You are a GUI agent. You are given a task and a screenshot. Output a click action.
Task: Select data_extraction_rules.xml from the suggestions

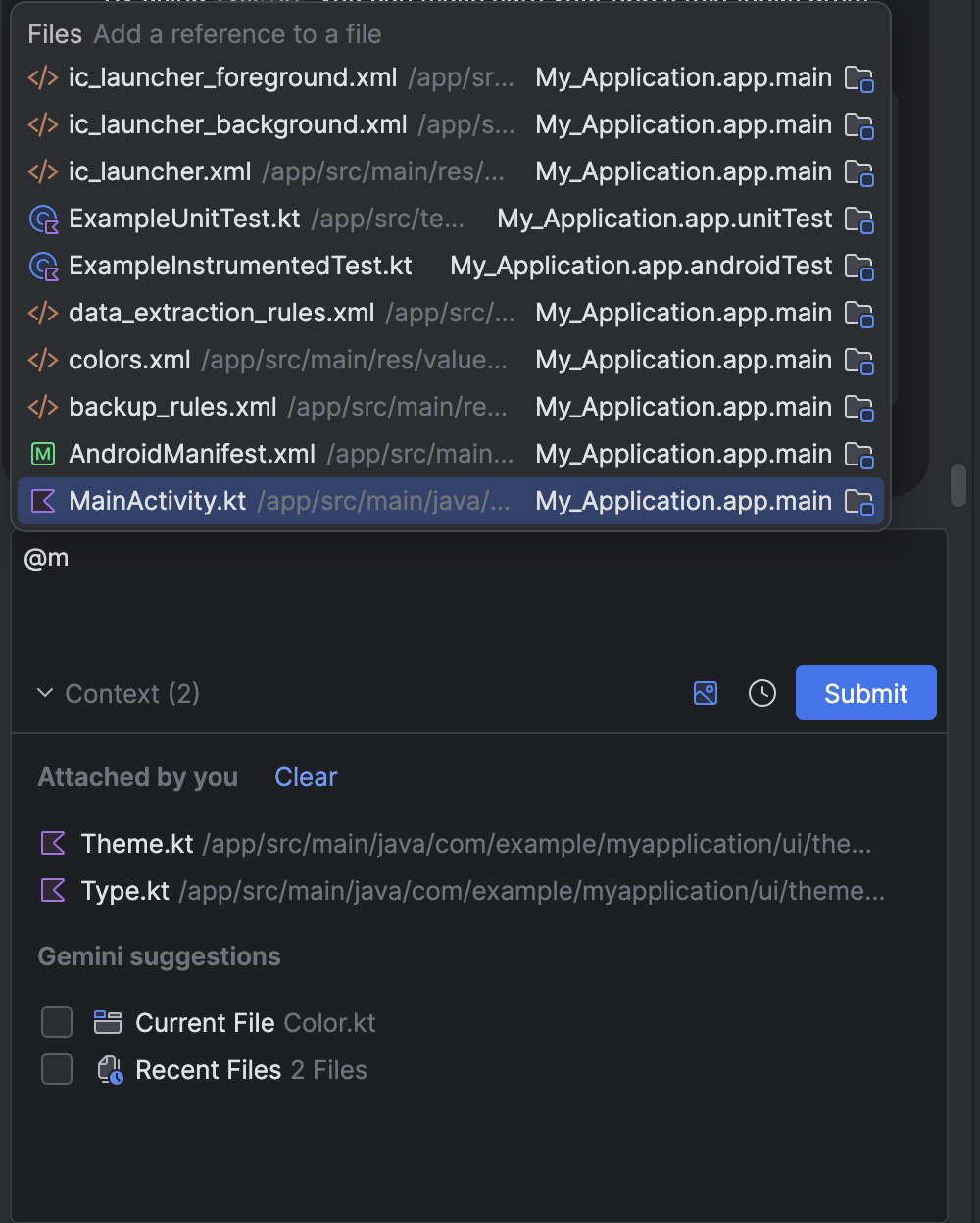pos(221,313)
